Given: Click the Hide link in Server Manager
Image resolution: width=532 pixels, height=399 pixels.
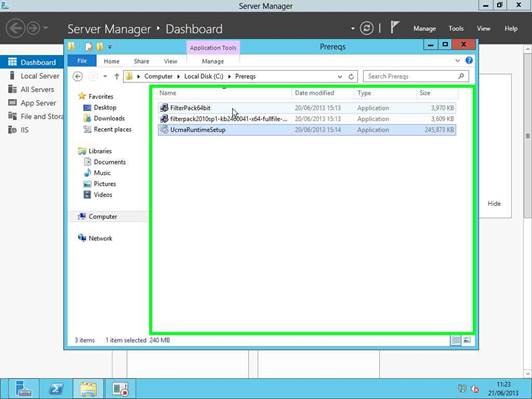Looking at the screenshot, I should [x=494, y=204].
